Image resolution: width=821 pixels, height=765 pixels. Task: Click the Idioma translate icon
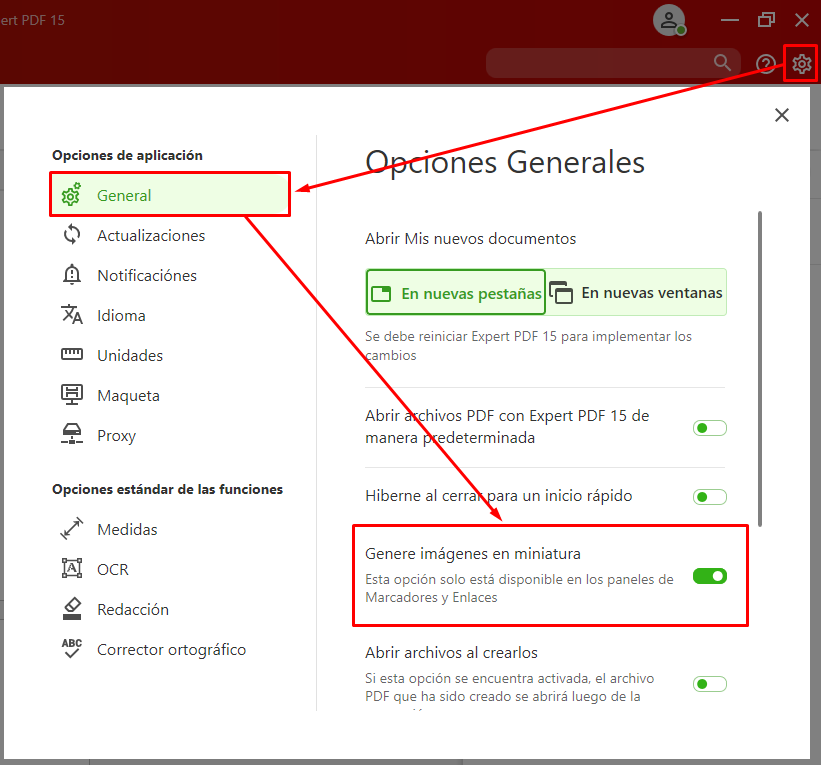[72, 315]
